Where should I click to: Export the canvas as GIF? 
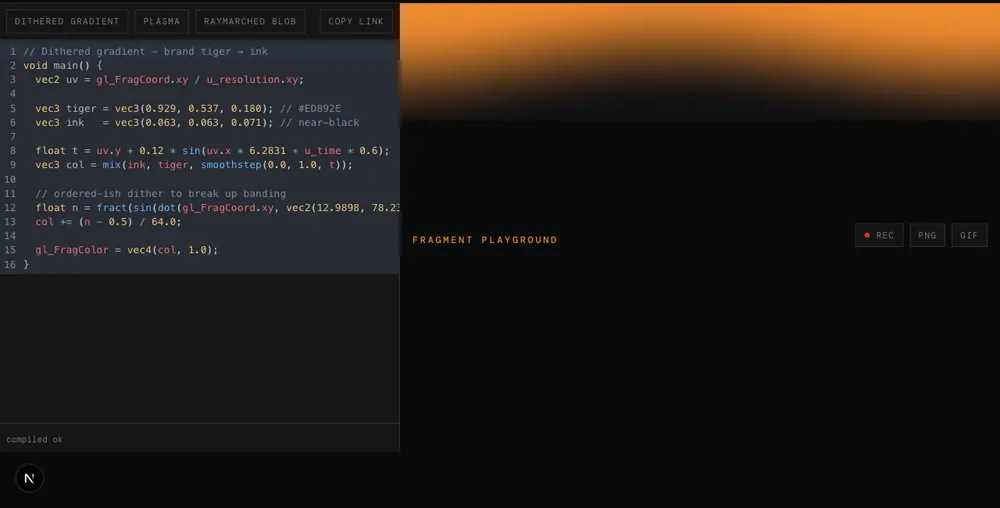pyautogui.click(x=969, y=235)
